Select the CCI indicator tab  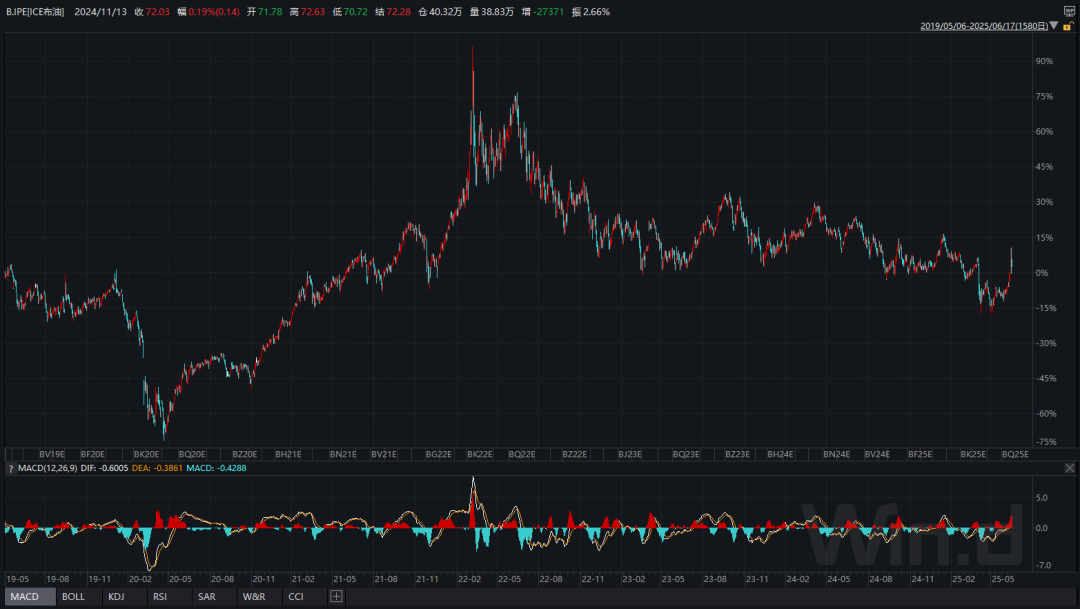296,596
